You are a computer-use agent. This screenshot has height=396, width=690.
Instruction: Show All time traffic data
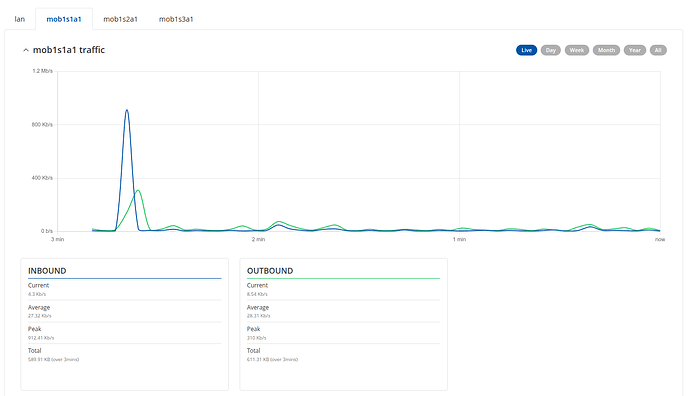(658, 50)
